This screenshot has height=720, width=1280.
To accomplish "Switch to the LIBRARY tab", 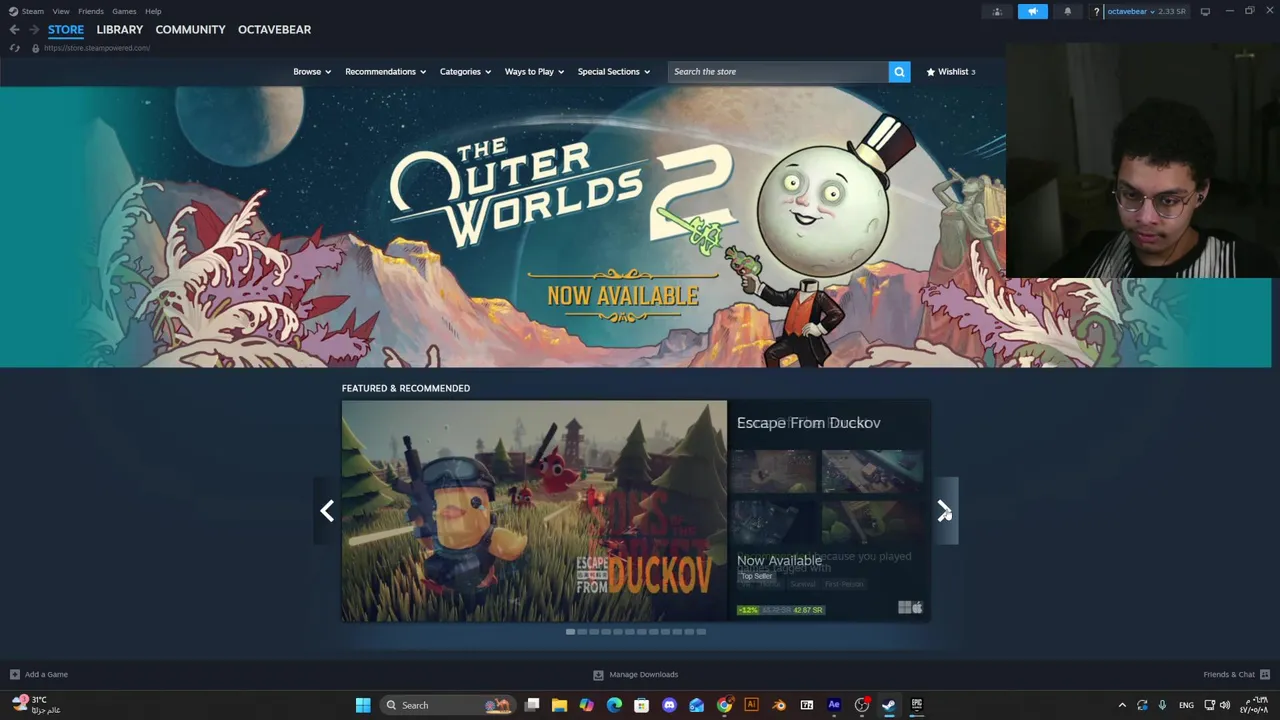I will point(120,30).
